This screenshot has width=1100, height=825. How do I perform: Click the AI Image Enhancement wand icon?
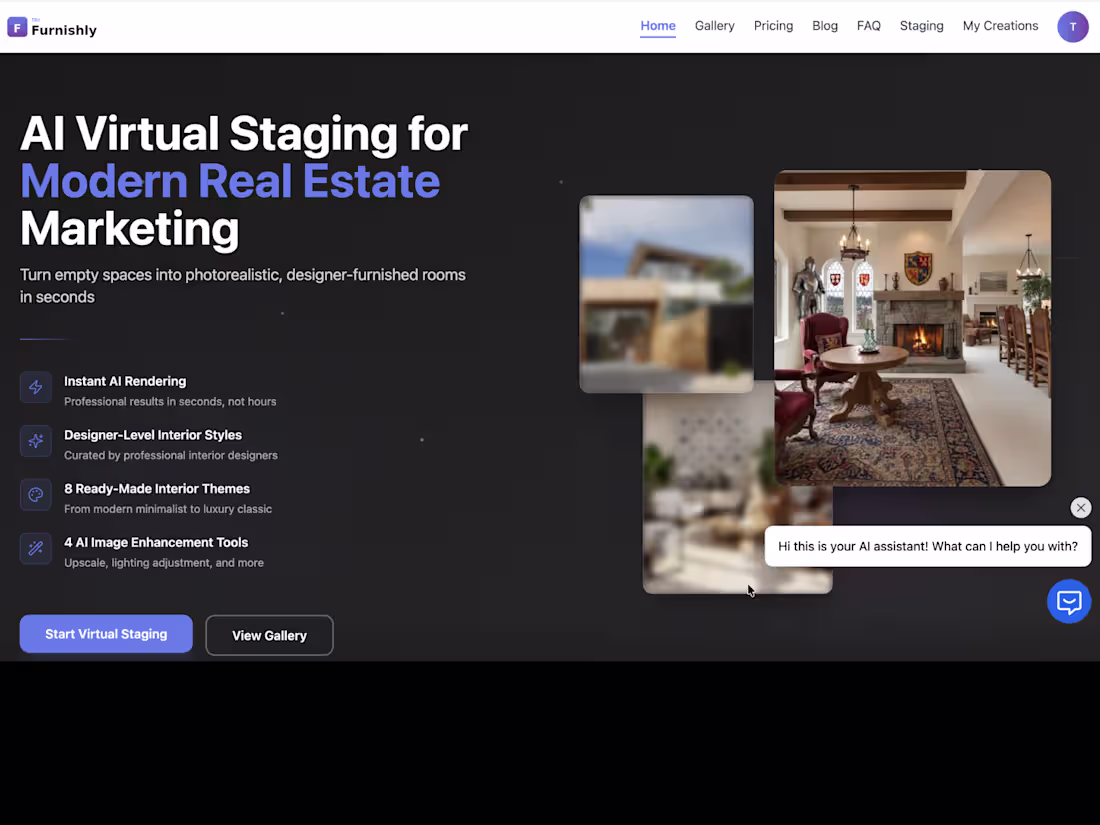pyautogui.click(x=36, y=548)
